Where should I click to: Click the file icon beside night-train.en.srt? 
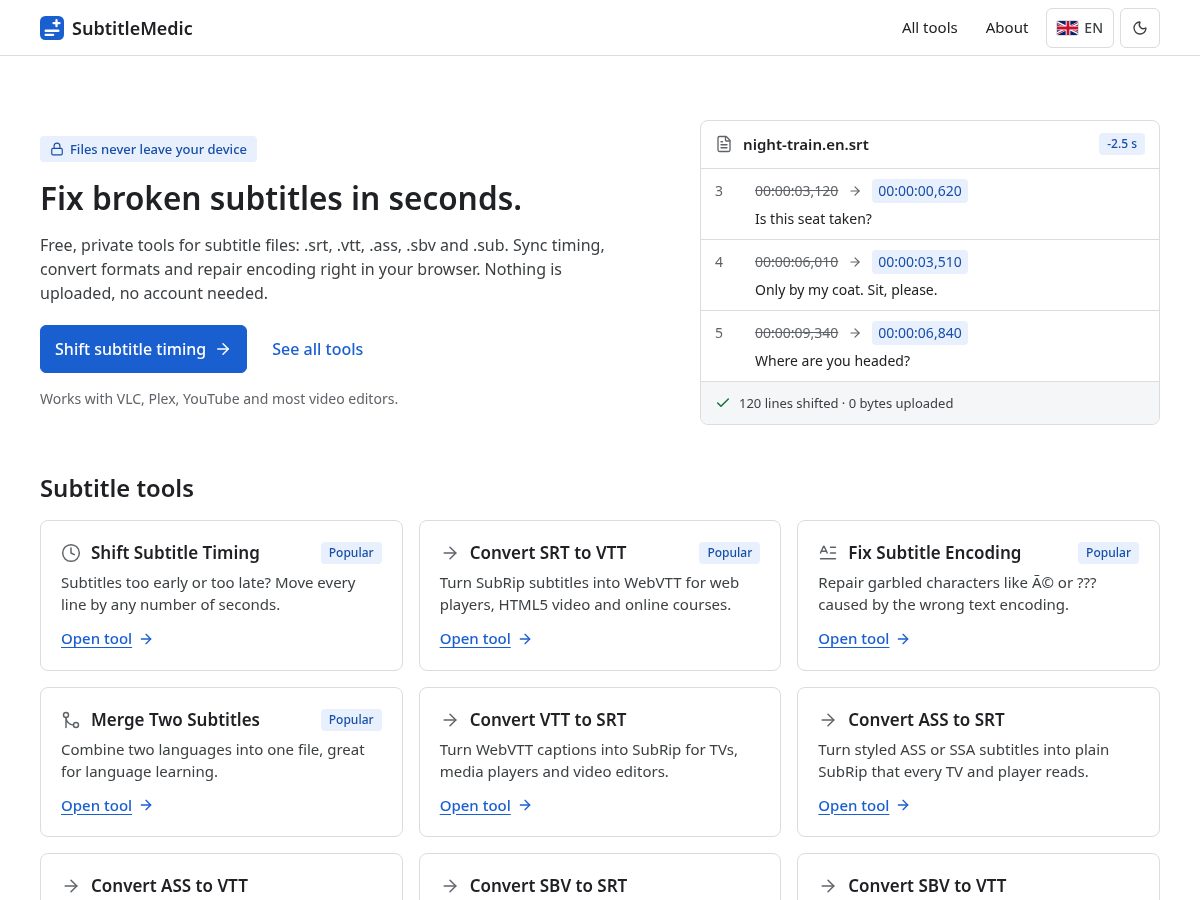click(724, 144)
